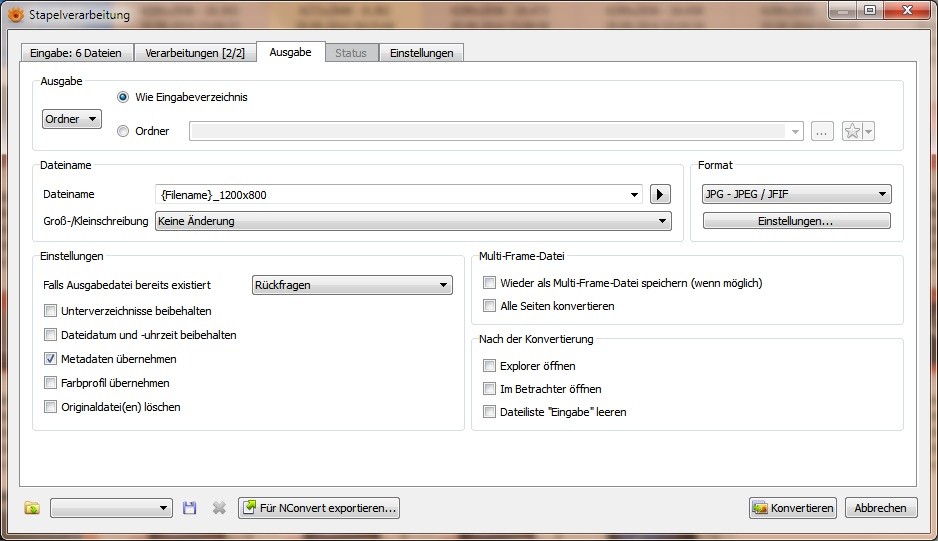
Task: Click Für NConvert exportieren... button
Action: [319, 508]
